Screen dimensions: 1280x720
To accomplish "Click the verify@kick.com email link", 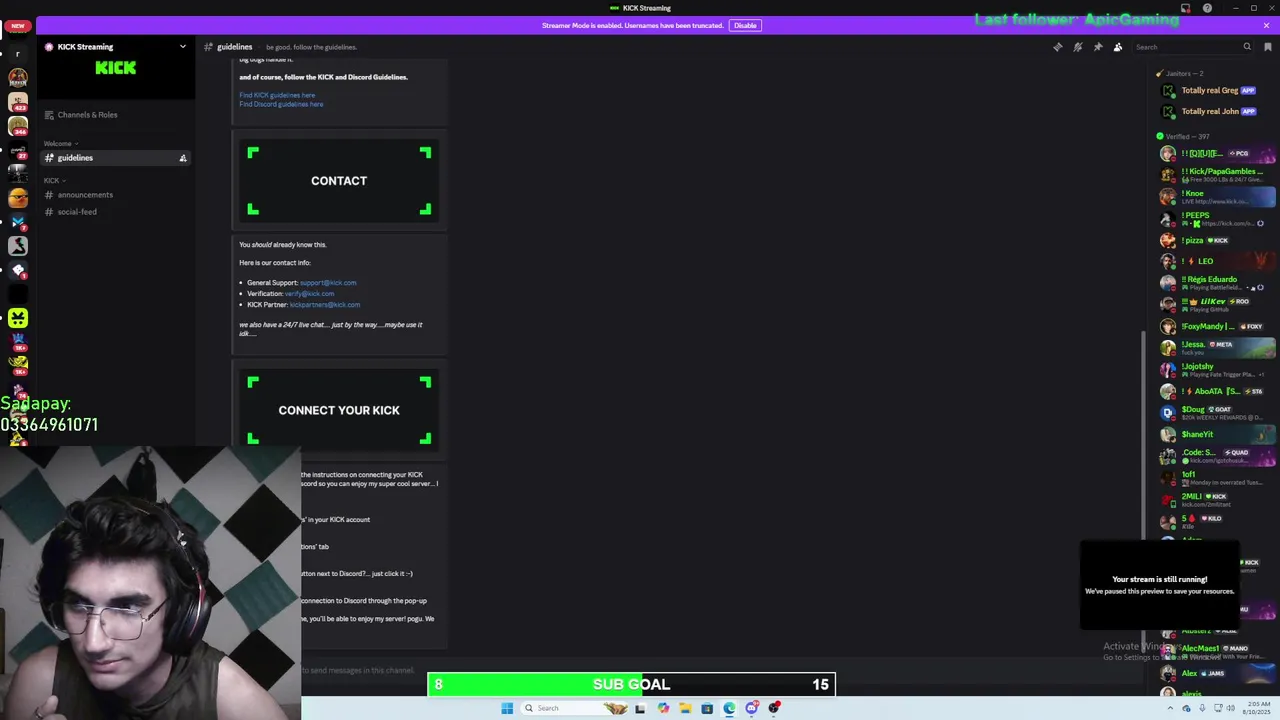I will (x=309, y=294).
